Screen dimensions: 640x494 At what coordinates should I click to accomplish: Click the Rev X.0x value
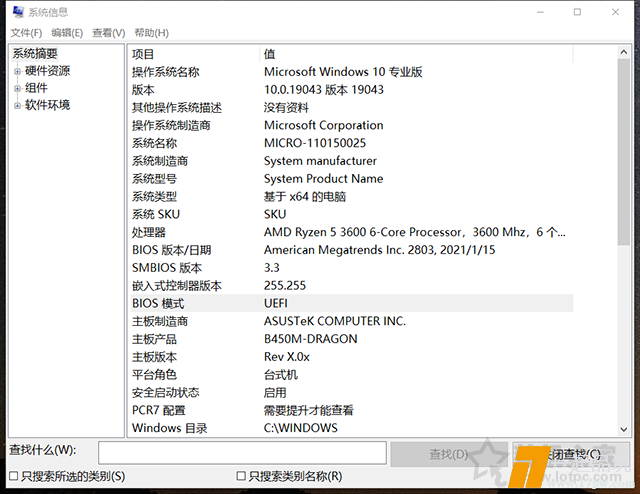click(x=287, y=357)
